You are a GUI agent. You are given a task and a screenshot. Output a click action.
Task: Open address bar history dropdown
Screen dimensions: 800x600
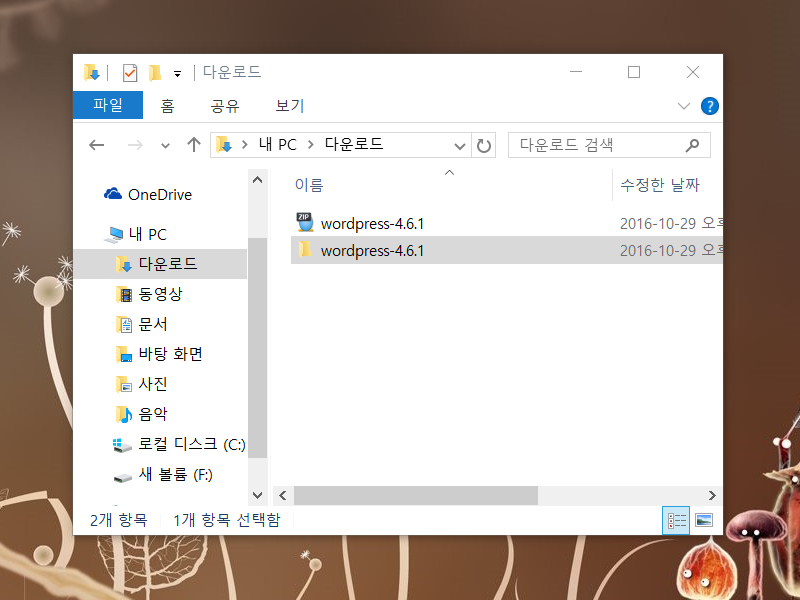(460, 146)
